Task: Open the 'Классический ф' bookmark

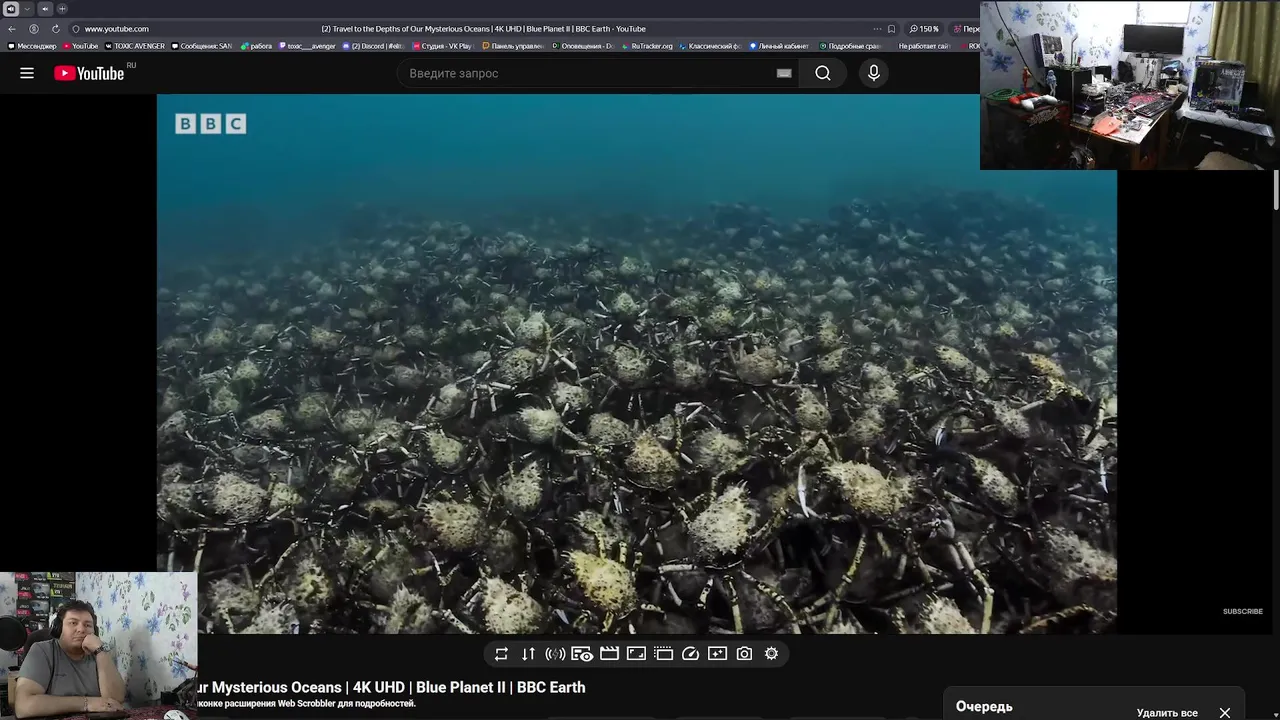Action: click(710, 46)
